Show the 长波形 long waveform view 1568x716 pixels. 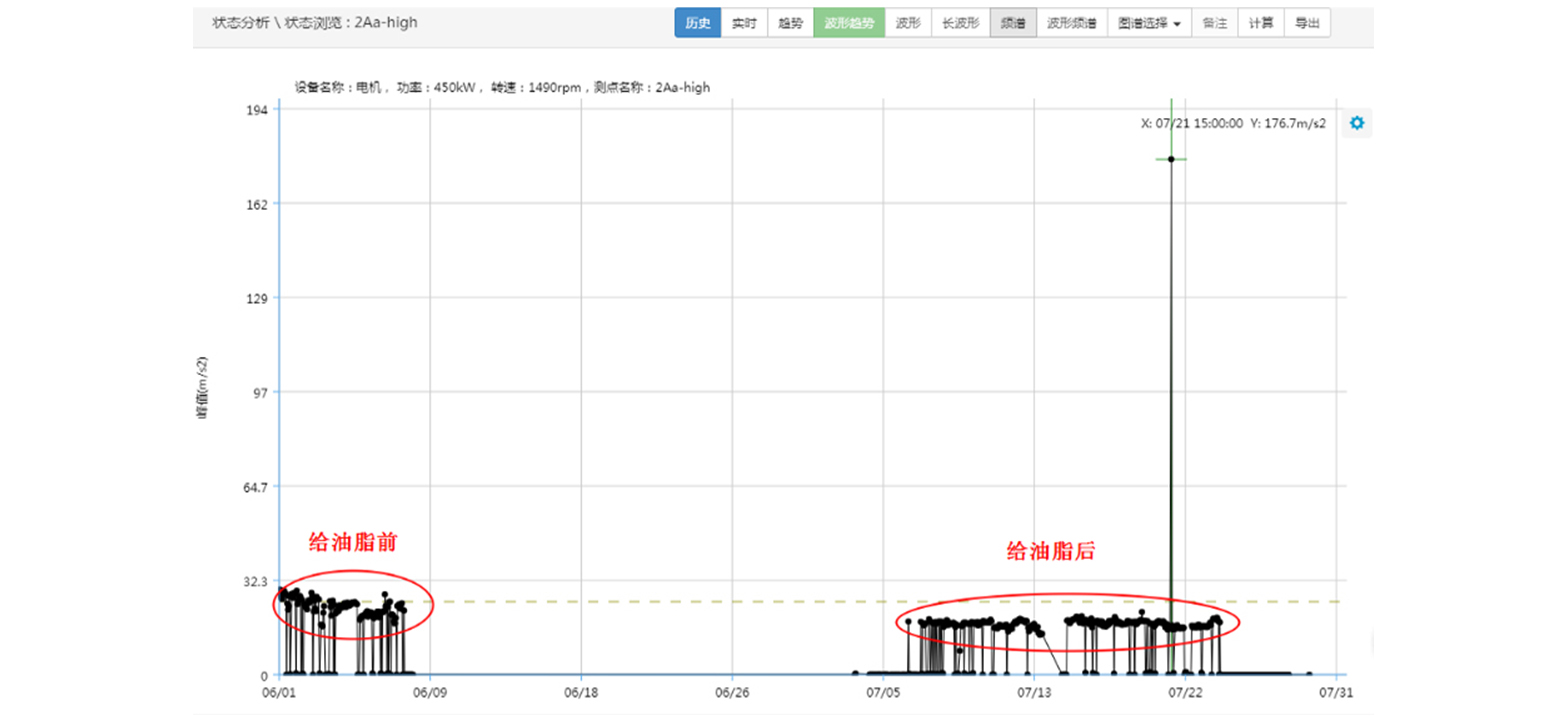tap(960, 23)
